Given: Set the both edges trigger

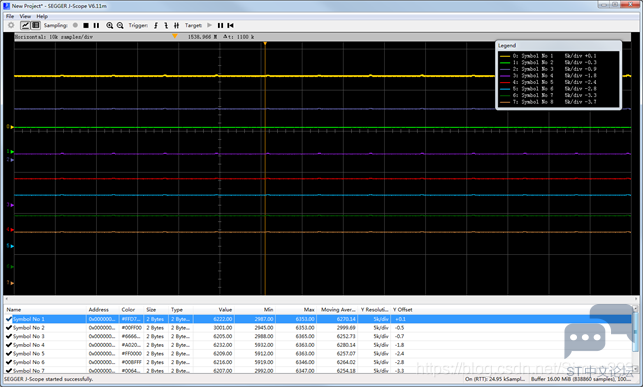Looking at the screenshot, I should (x=176, y=25).
